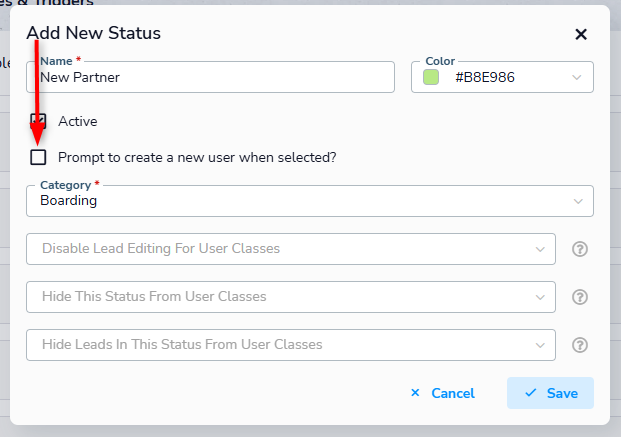Toggle the Active checkbox

38,121
